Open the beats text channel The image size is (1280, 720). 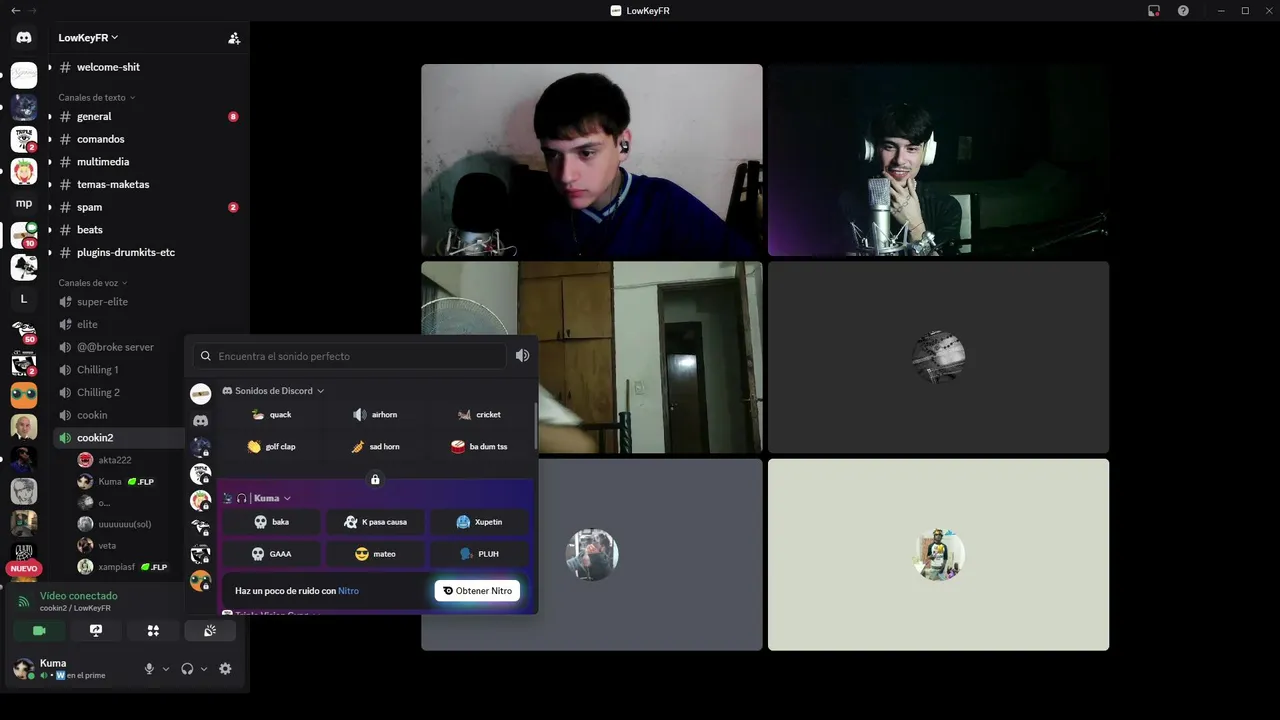coord(90,230)
